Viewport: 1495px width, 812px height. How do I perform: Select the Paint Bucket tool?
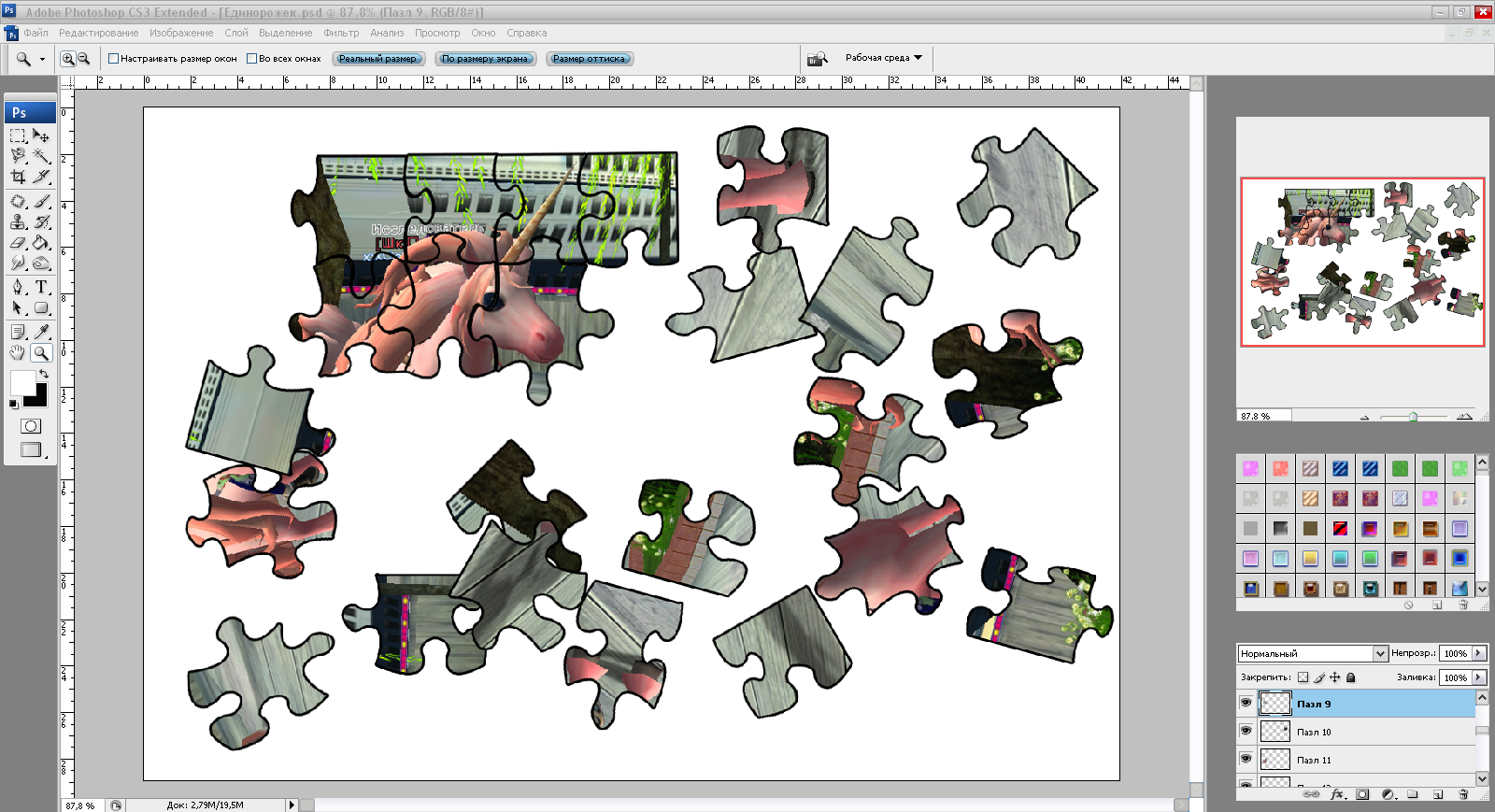(41, 242)
